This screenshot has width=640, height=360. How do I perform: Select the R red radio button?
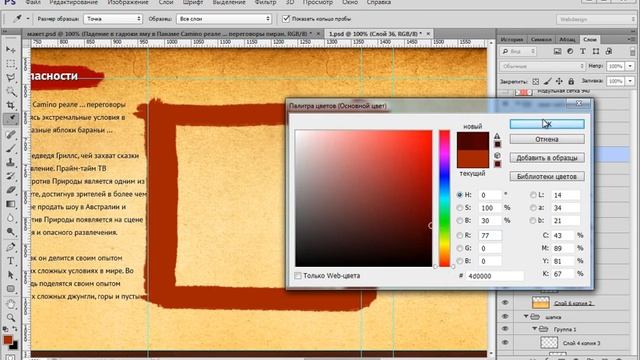tap(460, 236)
